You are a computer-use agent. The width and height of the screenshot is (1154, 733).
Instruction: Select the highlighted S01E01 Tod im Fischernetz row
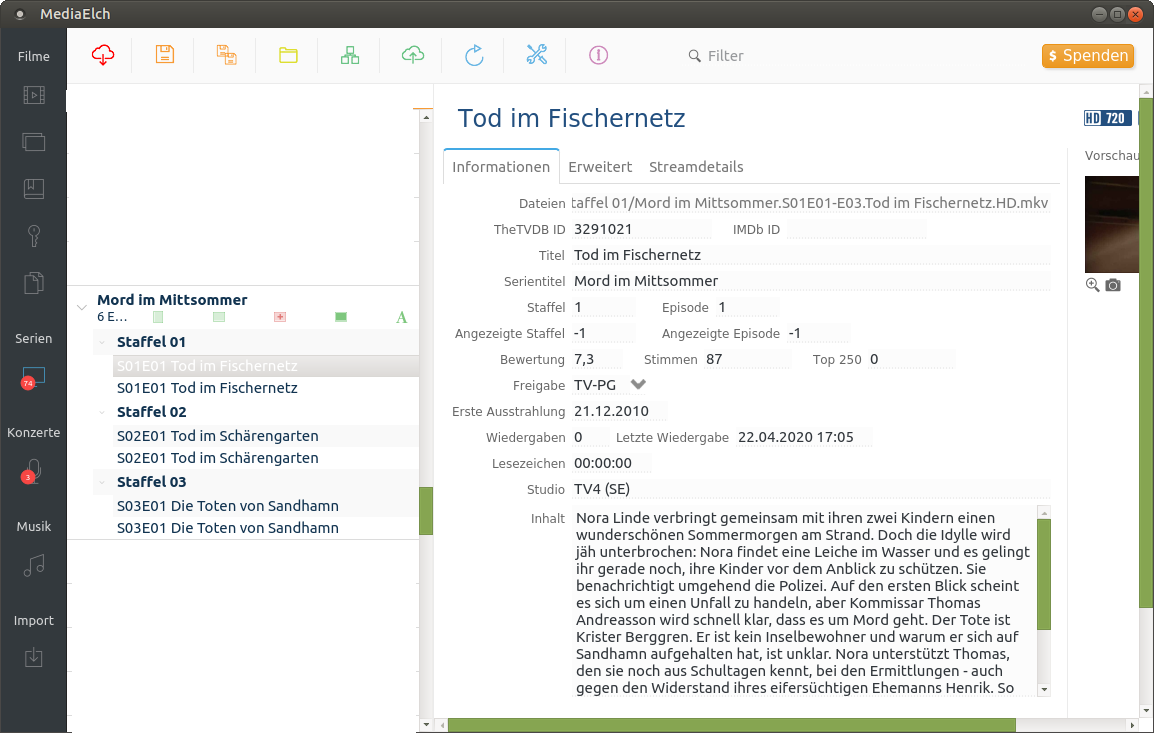coord(266,366)
